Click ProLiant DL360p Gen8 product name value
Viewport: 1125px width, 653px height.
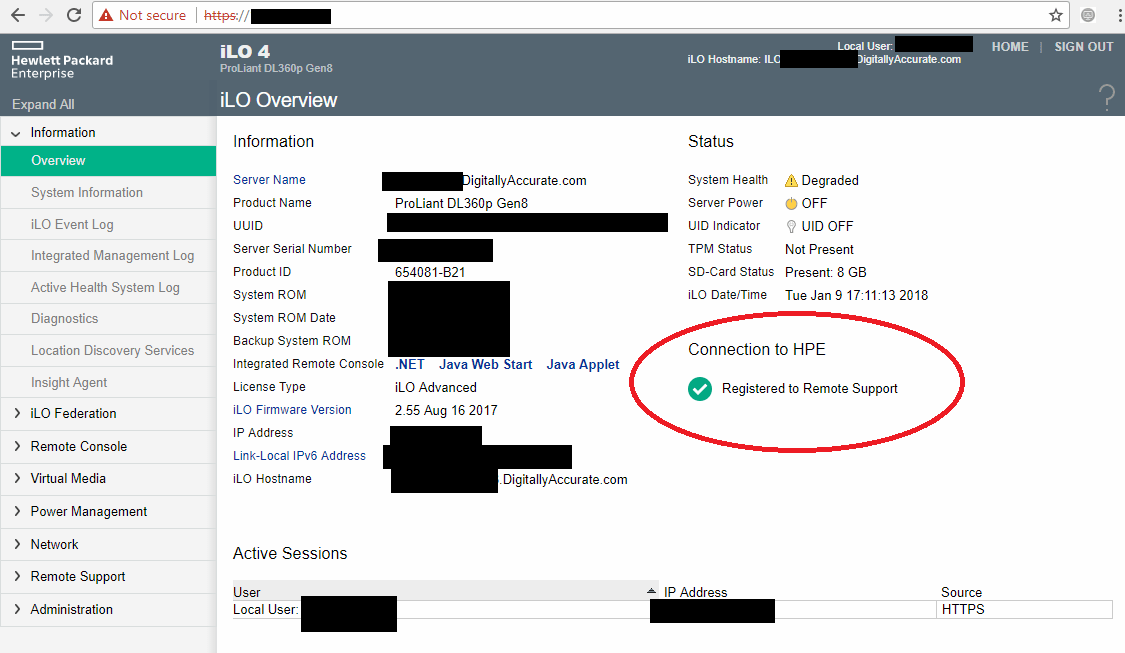coord(461,203)
